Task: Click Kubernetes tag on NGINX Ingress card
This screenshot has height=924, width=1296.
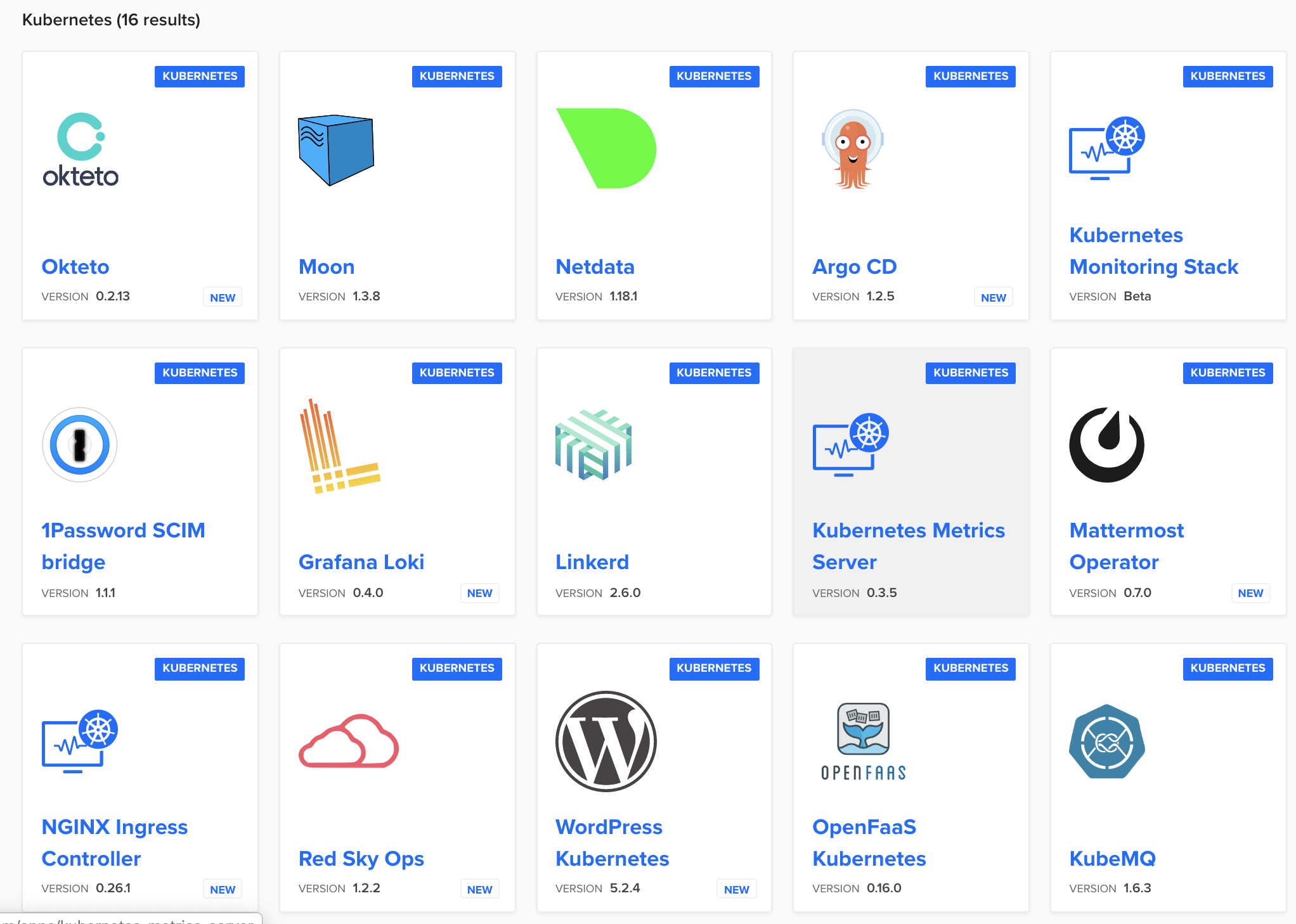Action: (x=200, y=669)
